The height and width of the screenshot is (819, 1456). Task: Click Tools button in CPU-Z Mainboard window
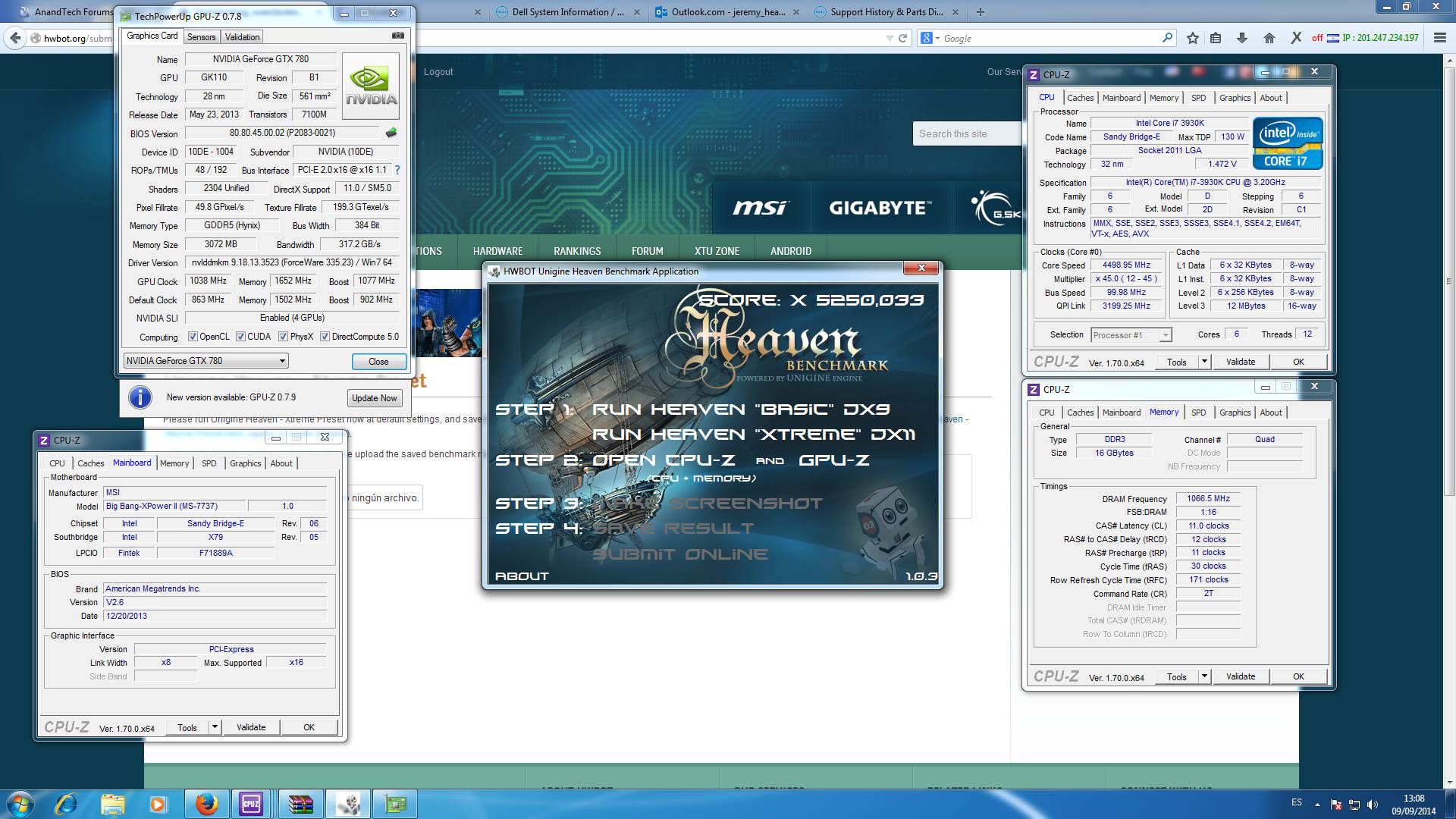pyautogui.click(x=187, y=727)
